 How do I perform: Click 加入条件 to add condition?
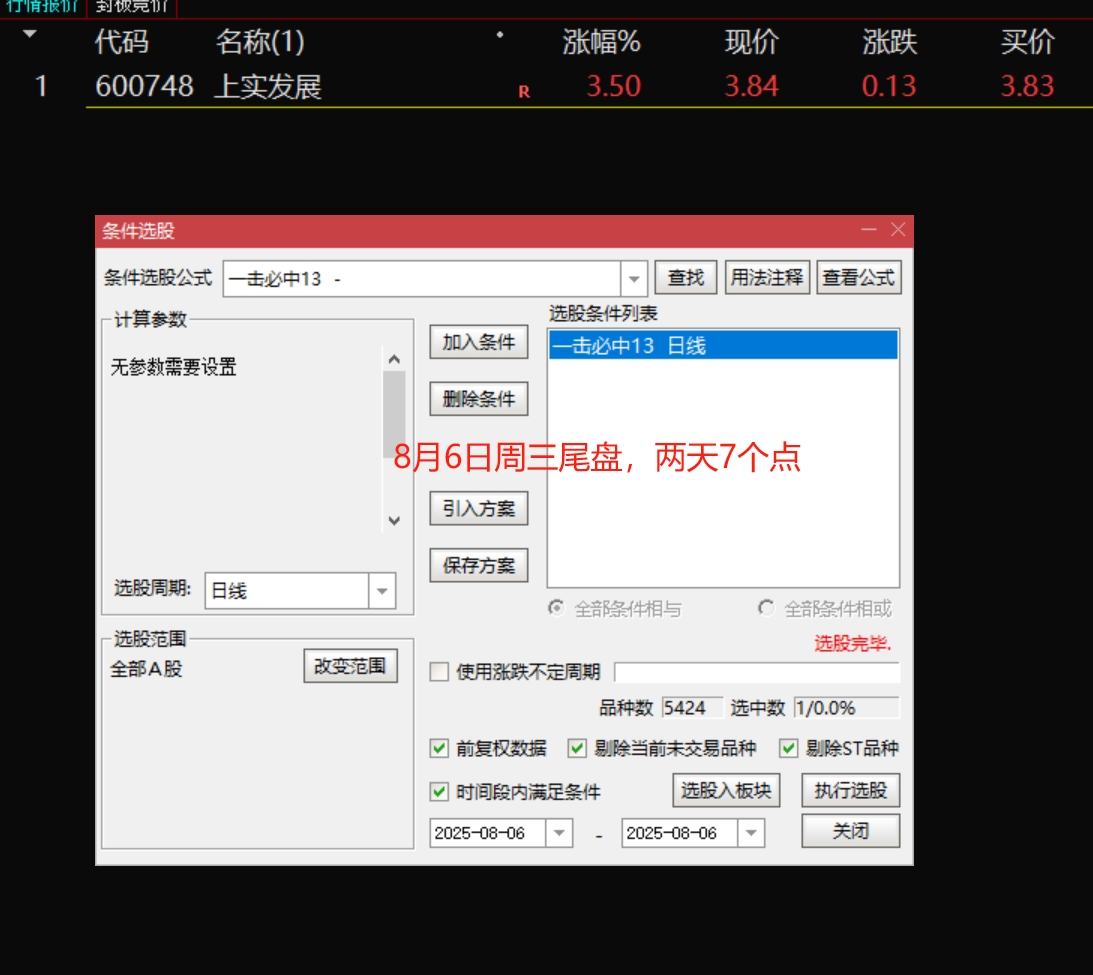pos(479,342)
